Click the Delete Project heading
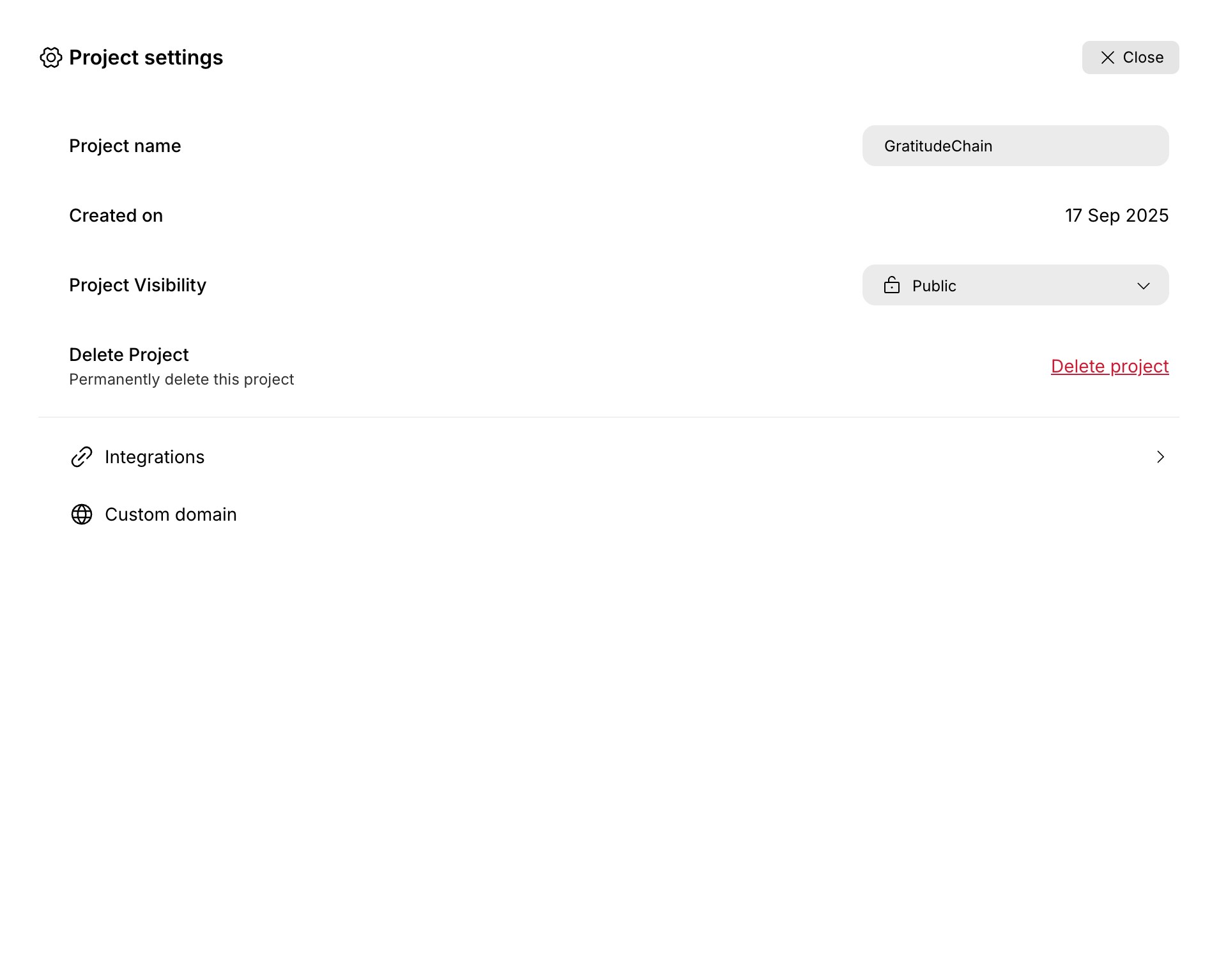 [128, 354]
